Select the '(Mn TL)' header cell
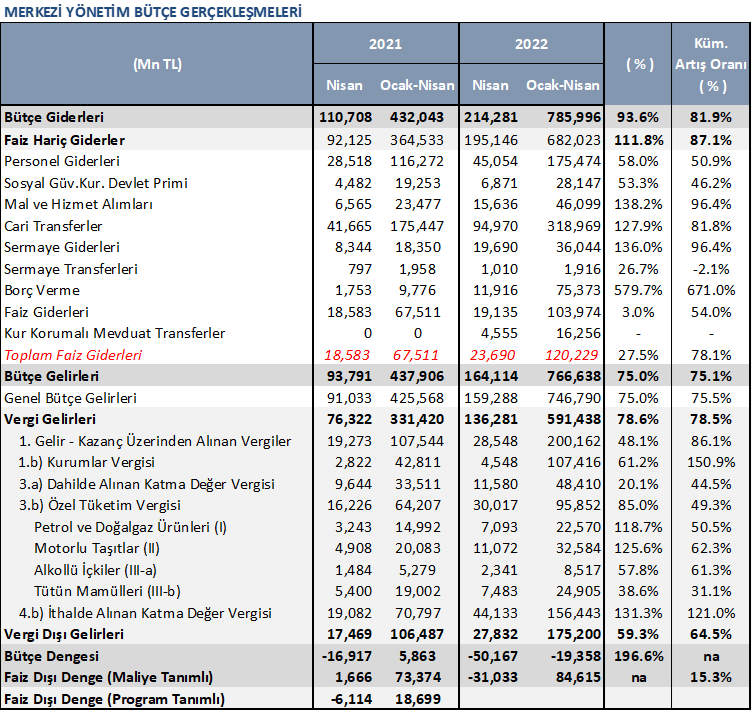Image resolution: width=752 pixels, height=711 pixels. point(157,64)
